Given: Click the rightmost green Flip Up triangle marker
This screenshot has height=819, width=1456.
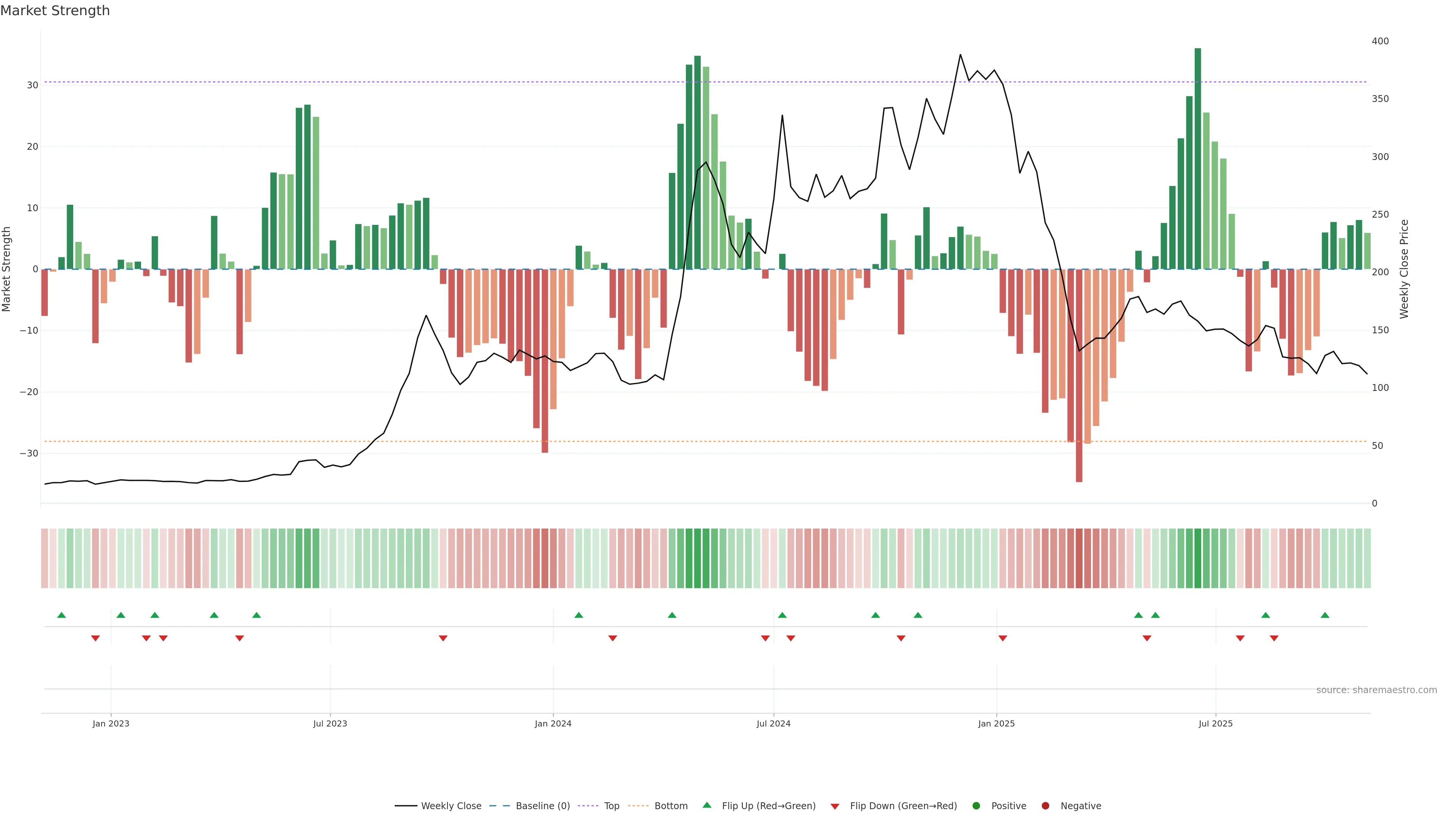Looking at the screenshot, I should tap(1325, 615).
